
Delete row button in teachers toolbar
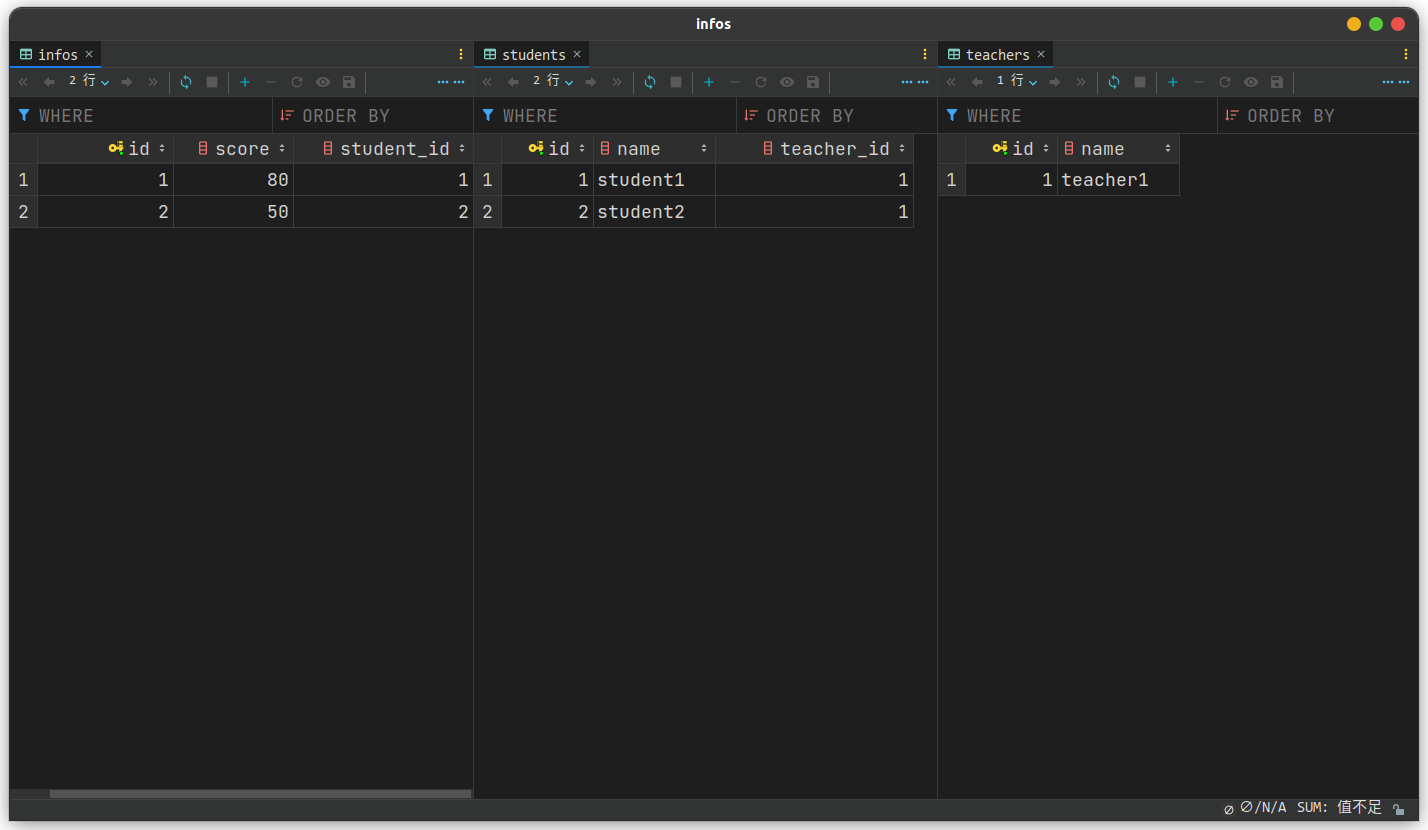pos(1199,82)
